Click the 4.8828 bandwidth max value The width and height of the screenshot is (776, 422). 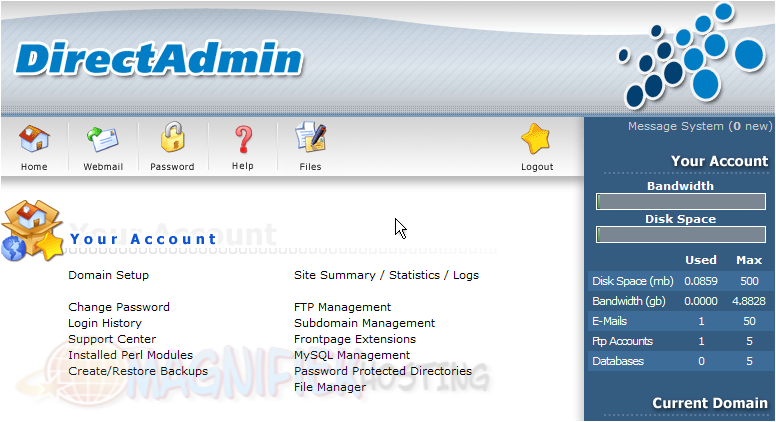pos(749,301)
